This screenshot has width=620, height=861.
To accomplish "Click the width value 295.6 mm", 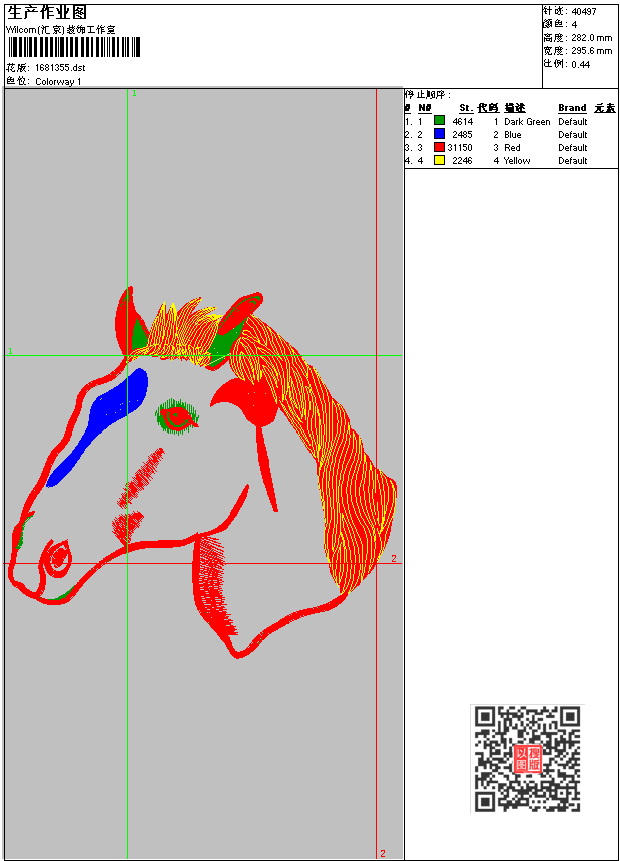I will (591, 51).
